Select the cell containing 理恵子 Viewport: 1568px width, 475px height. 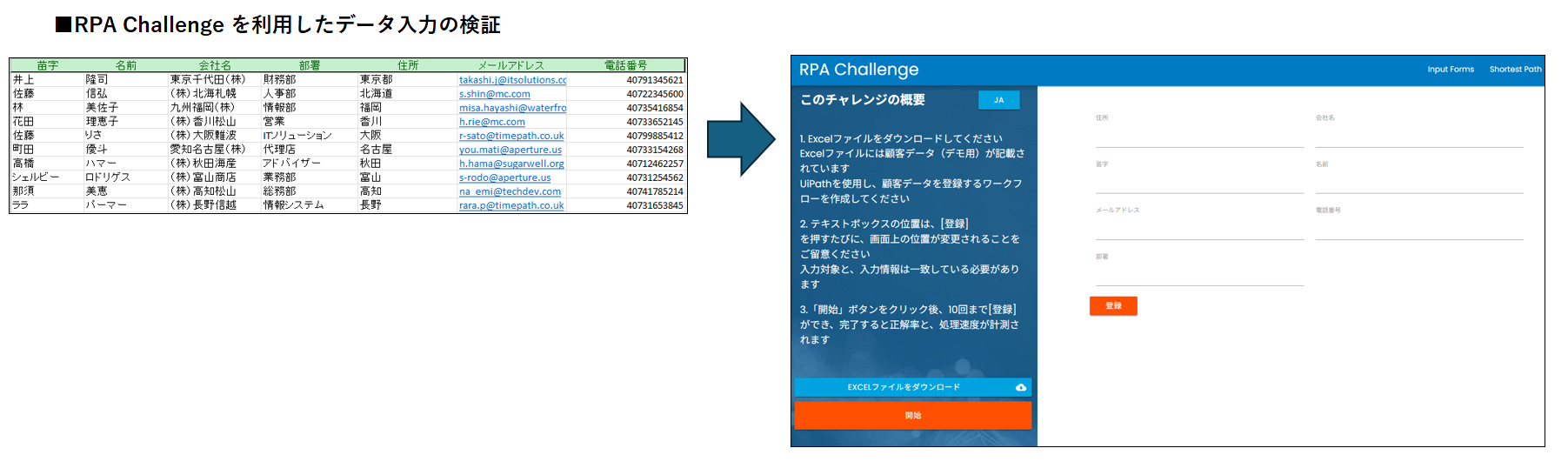(x=126, y=122)
